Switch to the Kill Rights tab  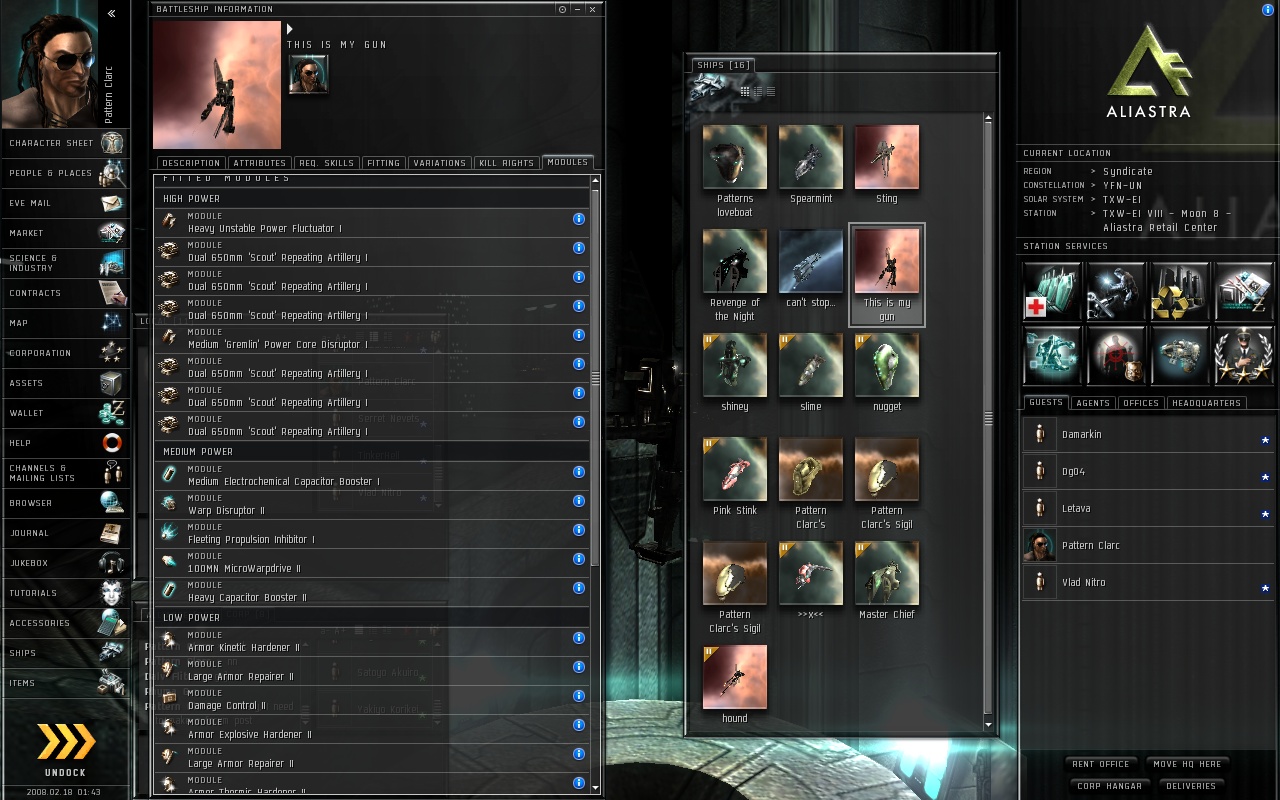506,163
